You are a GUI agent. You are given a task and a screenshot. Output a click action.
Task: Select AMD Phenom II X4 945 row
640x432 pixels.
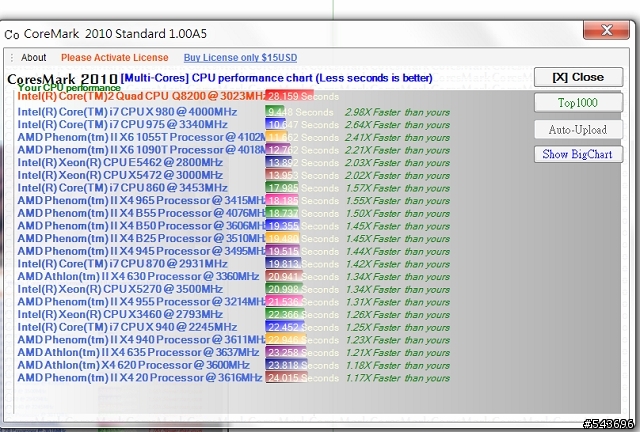click(x=141, y=251)
